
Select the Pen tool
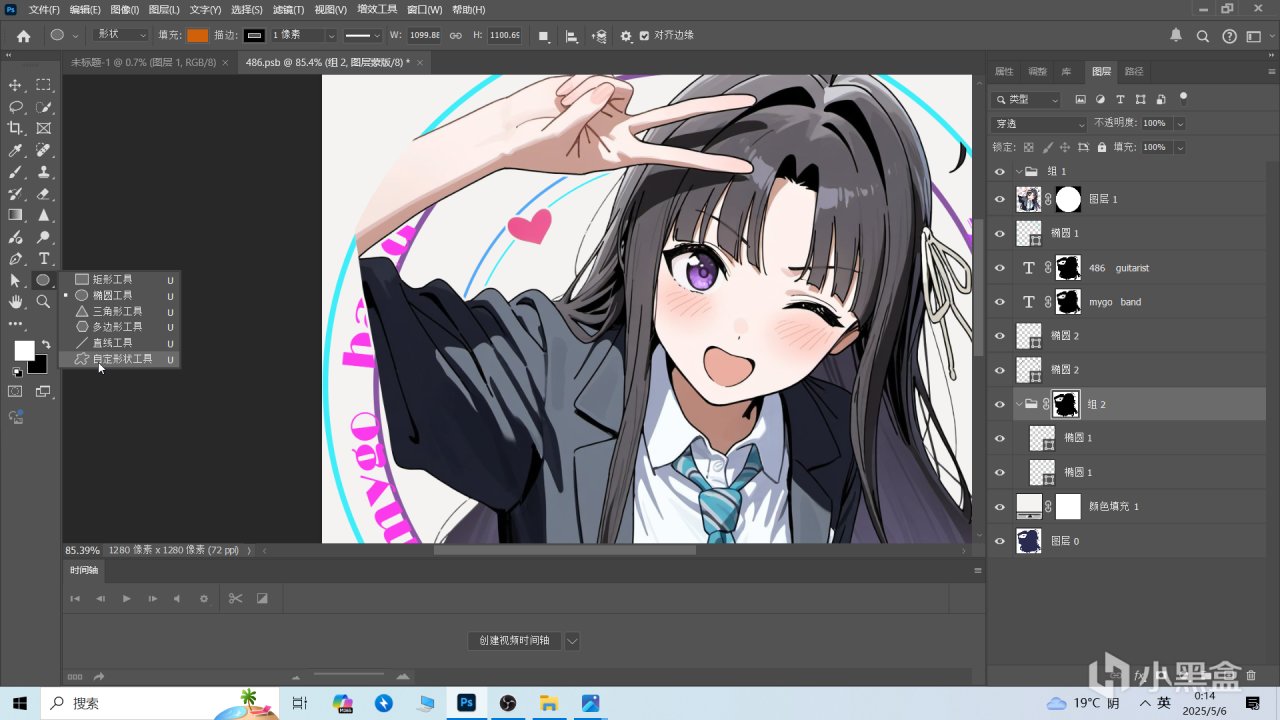point(15,259)
